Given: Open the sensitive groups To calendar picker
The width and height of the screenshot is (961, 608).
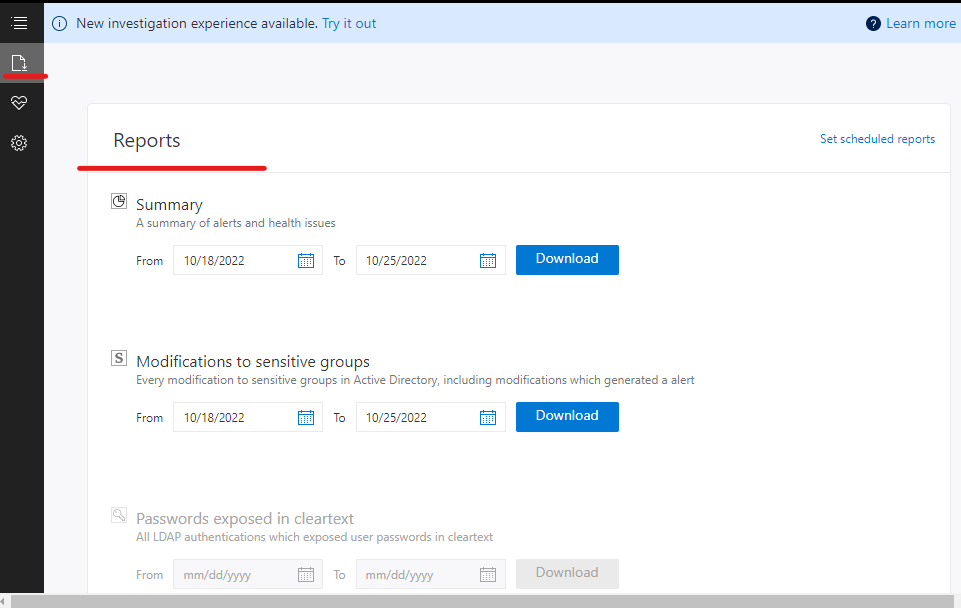Looking at the screenshot, I should pyautogui.click(x=488, y=417).
